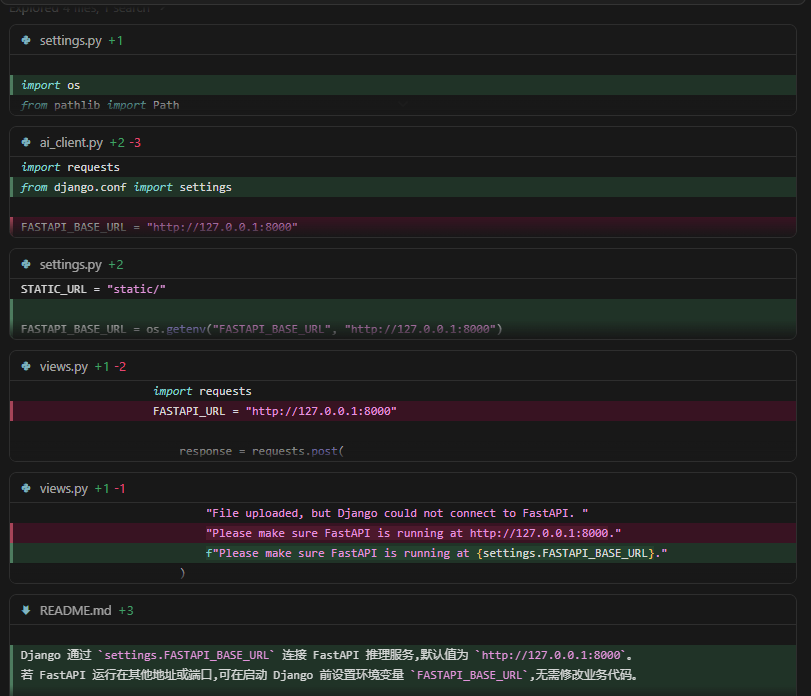
Task: Open the README.md file diff
Action: (76, 610)
